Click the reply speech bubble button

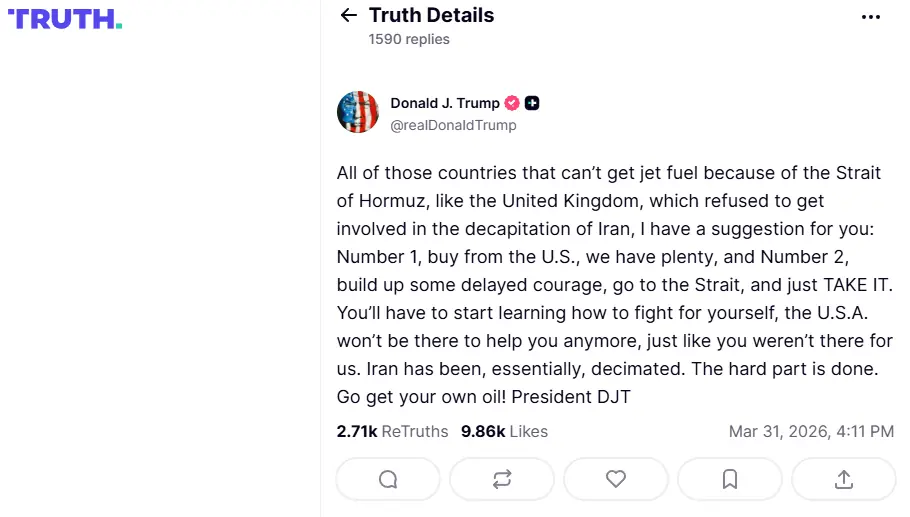tap(388, 479)
